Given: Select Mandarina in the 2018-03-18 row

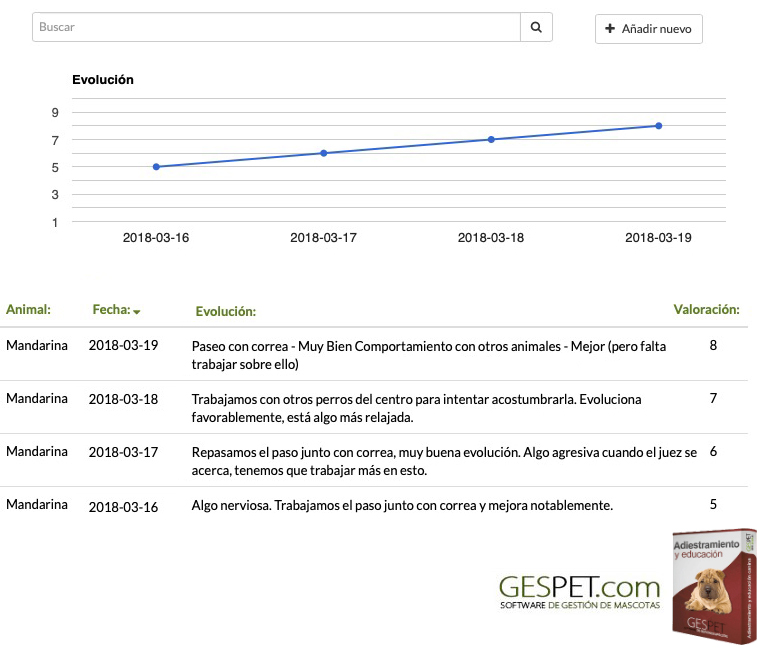Looking at the screenshot, I should tap(37, 399).
